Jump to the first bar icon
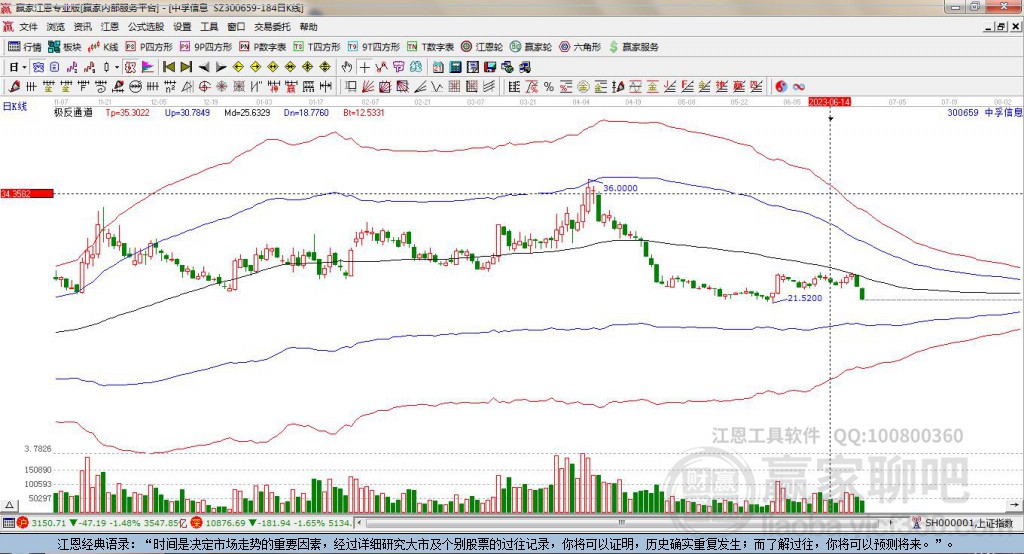The height and width of the screenshot is (554, 1024). (x=169, y=67)
